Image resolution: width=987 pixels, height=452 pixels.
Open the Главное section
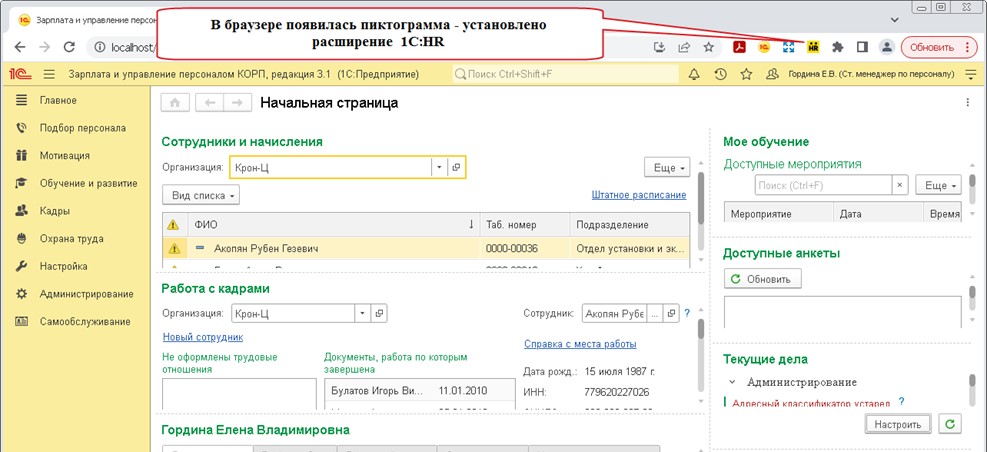[58, 100]
